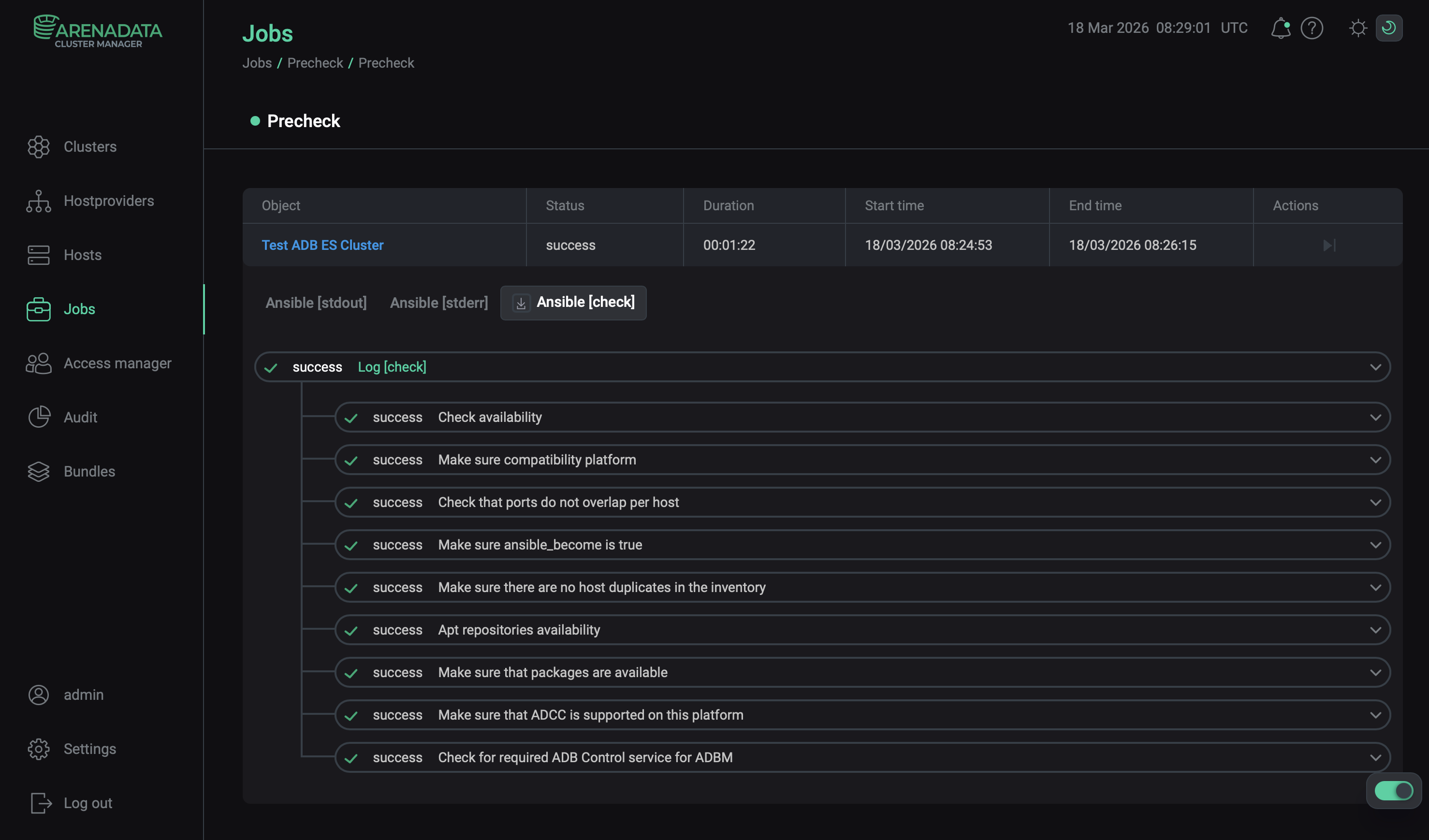Select dark theme moon icon
The image size is (1429, 840).
coord(1389,28)
